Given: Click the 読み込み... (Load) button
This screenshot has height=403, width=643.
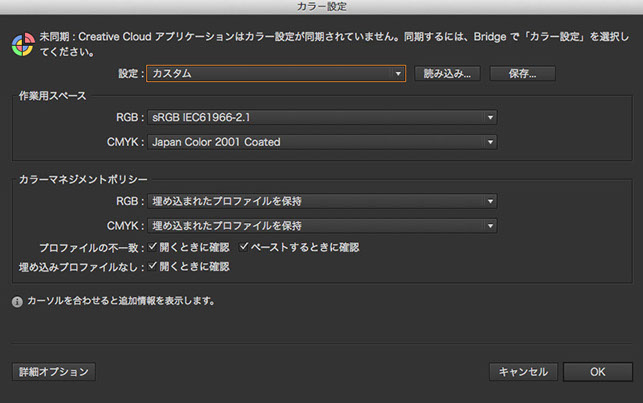Looking at the screenshot, I should click(x=447, y=74).
